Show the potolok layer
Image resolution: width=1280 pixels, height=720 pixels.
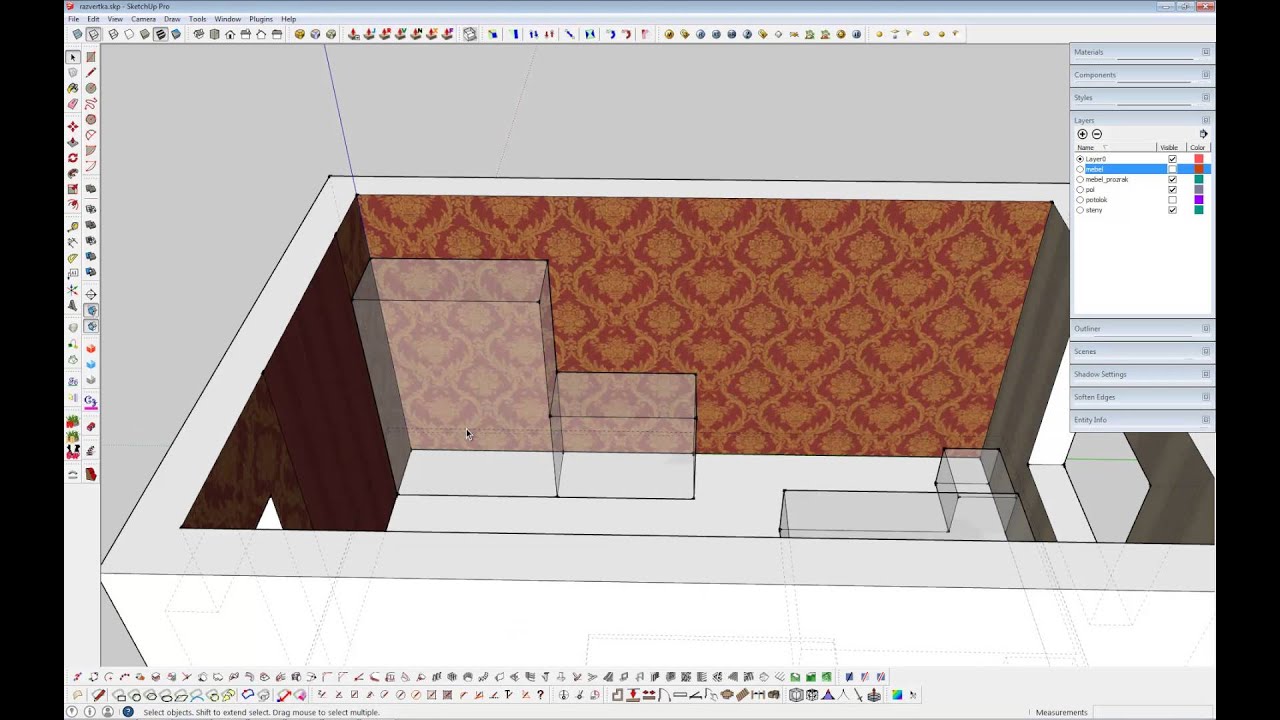coord(1172,200)
